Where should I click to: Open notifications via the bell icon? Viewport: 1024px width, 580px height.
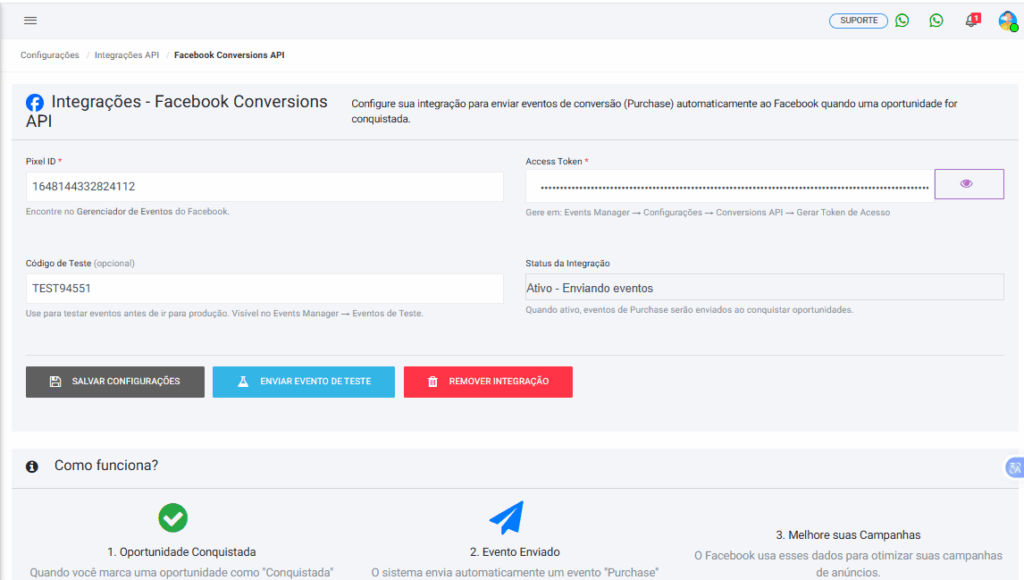[969, 21]
